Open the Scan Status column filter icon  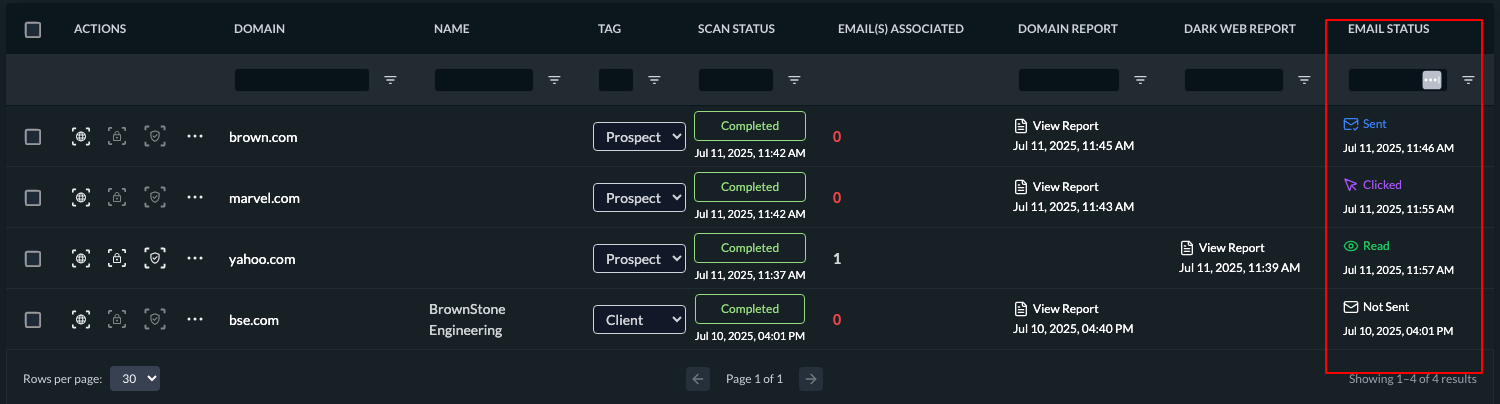pos(794,80)
